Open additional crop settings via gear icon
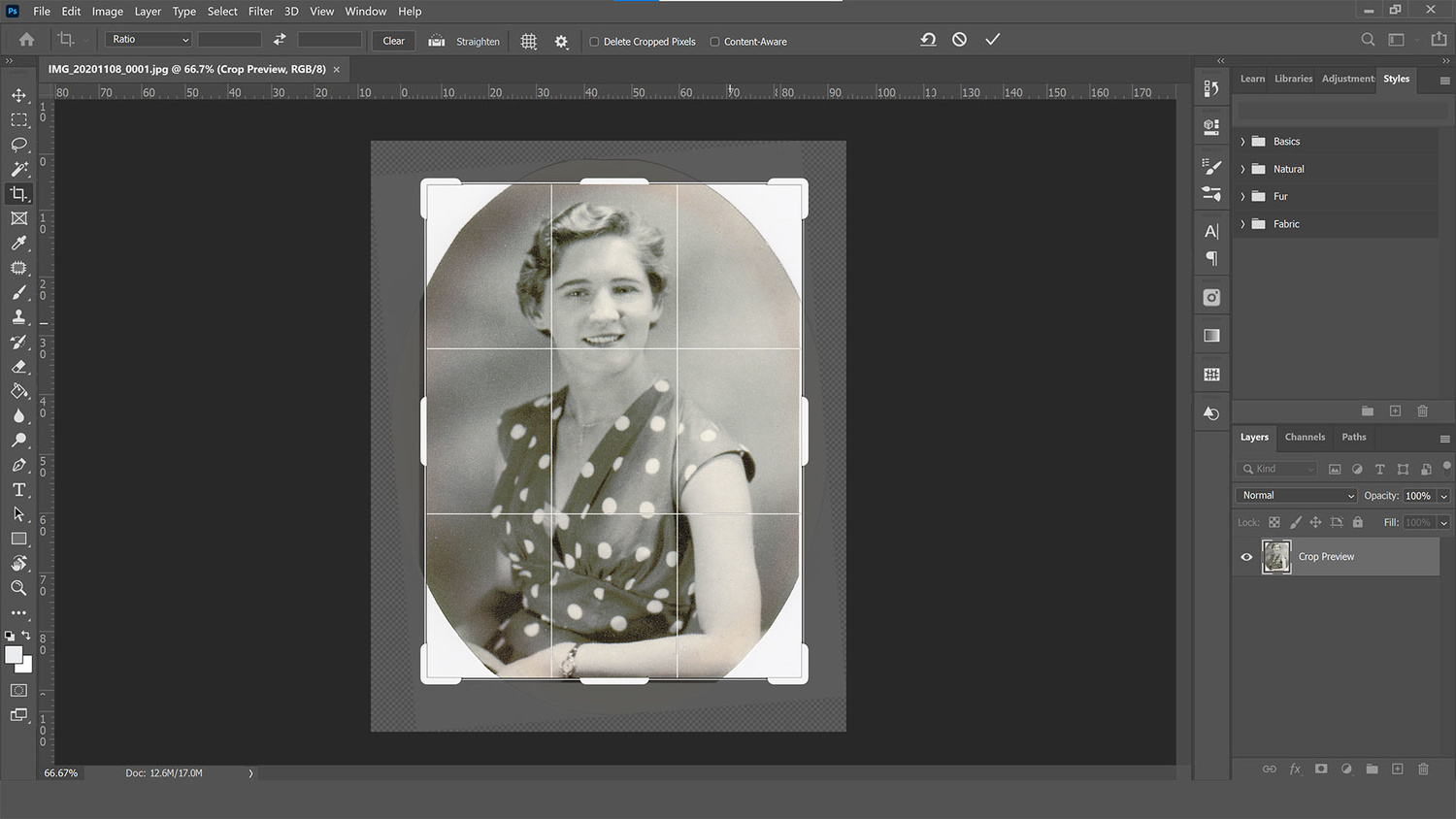This screenshot has width=1456, height=819. [x=561, y=41]
